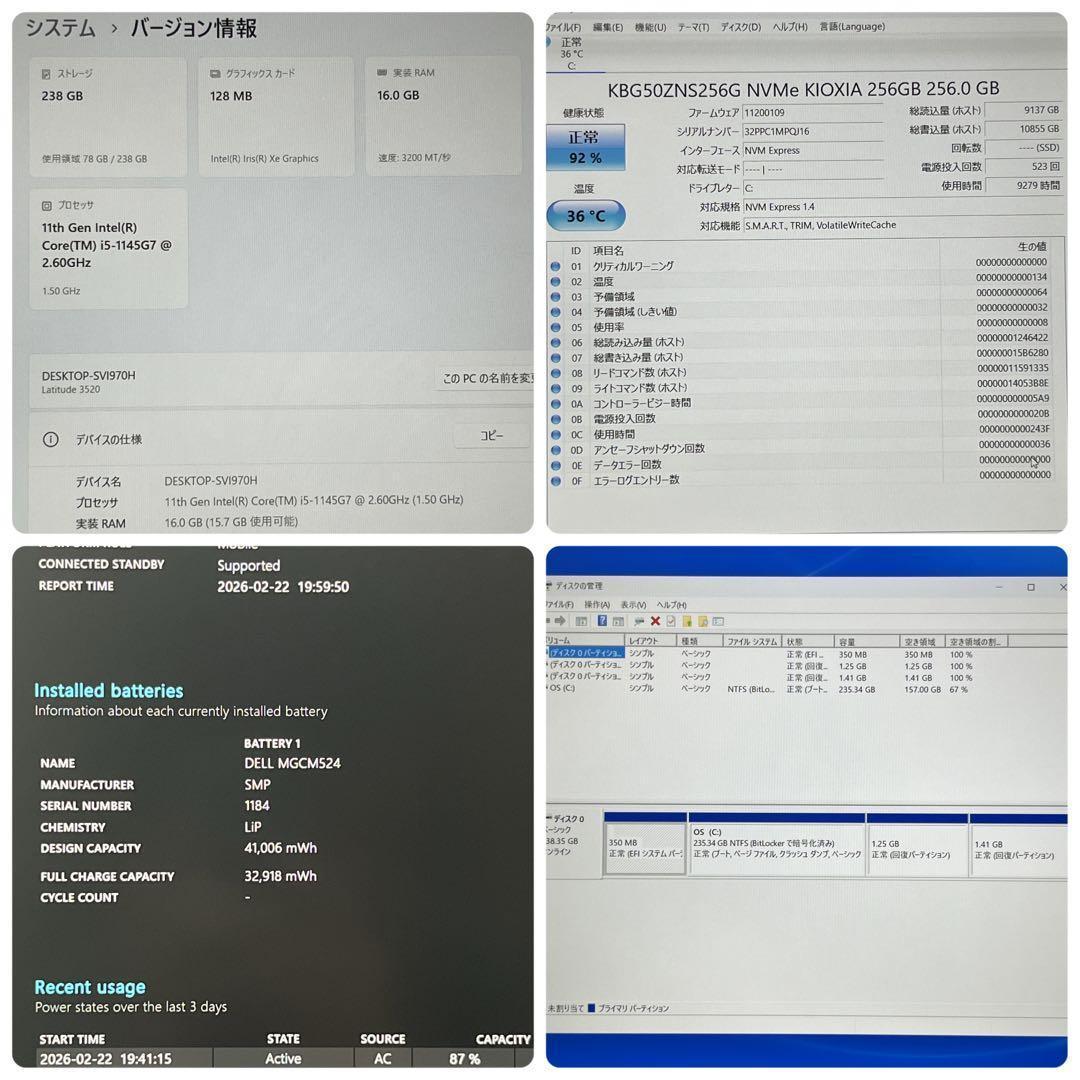Click the blue indicator next to 温度 attribute
Viewport: 1080px width, 1080px height.
pos(557,281)
